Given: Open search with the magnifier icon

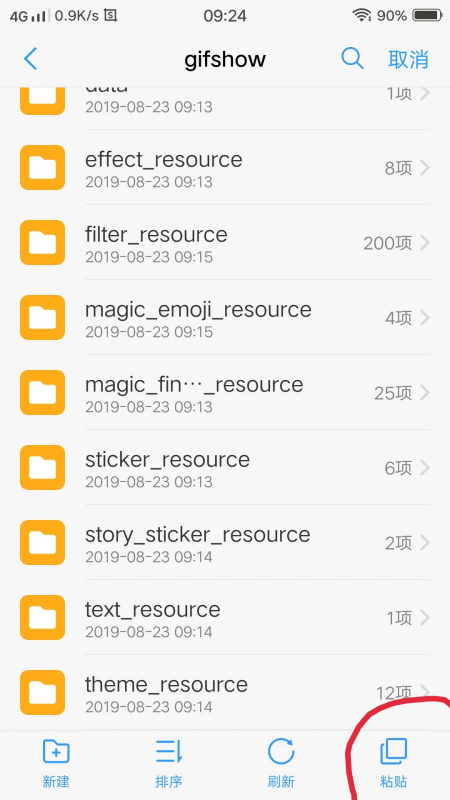Looking at the screenshot, I should (x=352, y=59).
